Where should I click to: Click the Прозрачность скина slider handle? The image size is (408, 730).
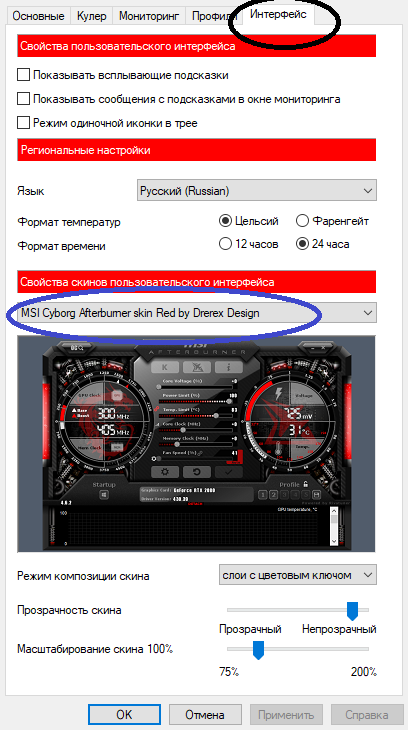pyautogui.click(x=353, y=611)
